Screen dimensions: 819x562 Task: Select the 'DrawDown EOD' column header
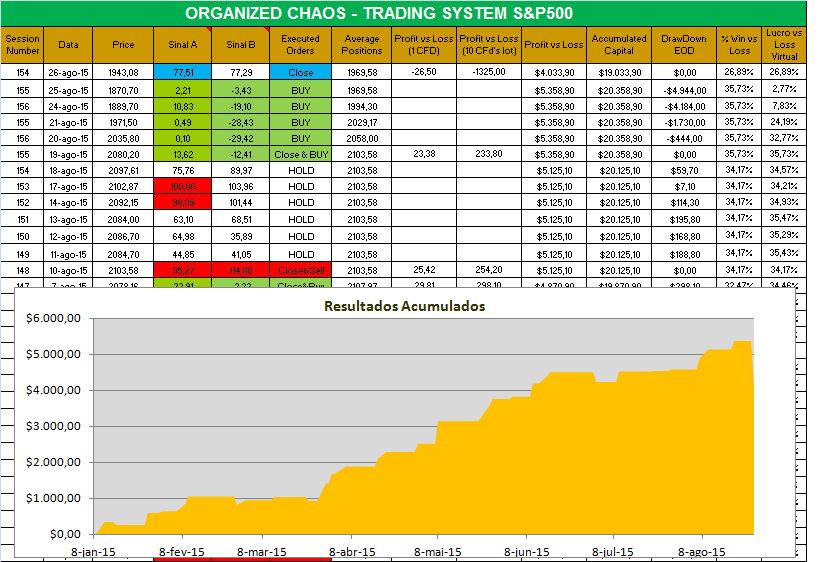tap(684, 45)
